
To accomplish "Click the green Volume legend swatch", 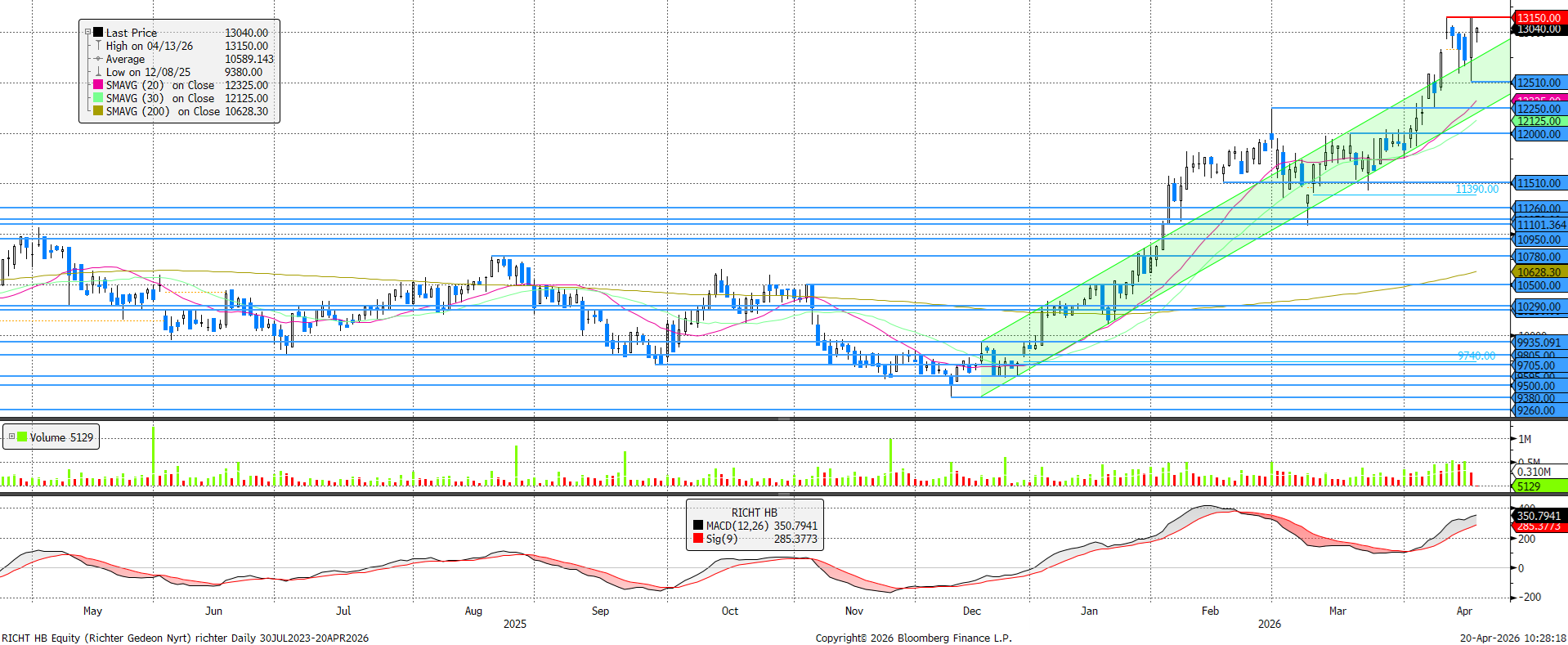I will pyautogui.click(x=22, y=437).
